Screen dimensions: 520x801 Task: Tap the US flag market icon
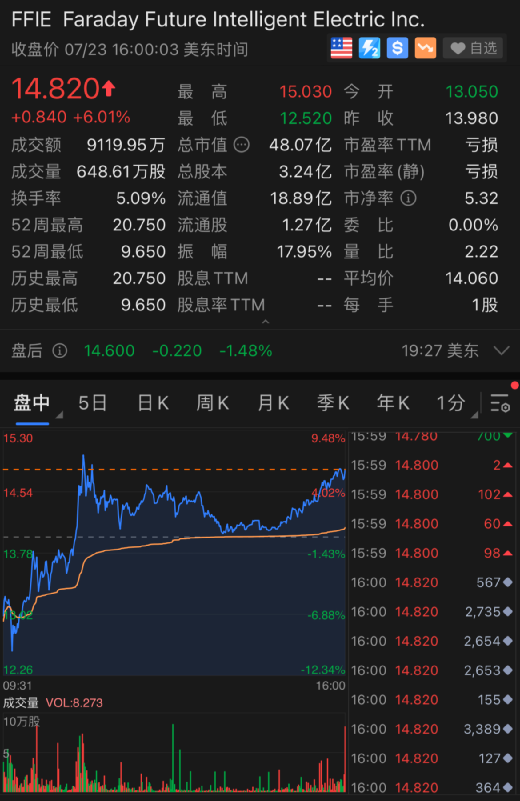coord(341,48)
